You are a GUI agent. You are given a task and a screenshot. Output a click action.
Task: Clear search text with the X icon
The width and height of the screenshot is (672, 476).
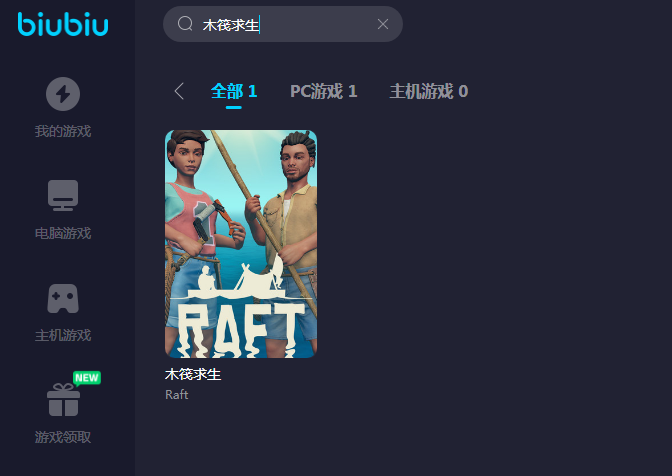tap(383, 24)
